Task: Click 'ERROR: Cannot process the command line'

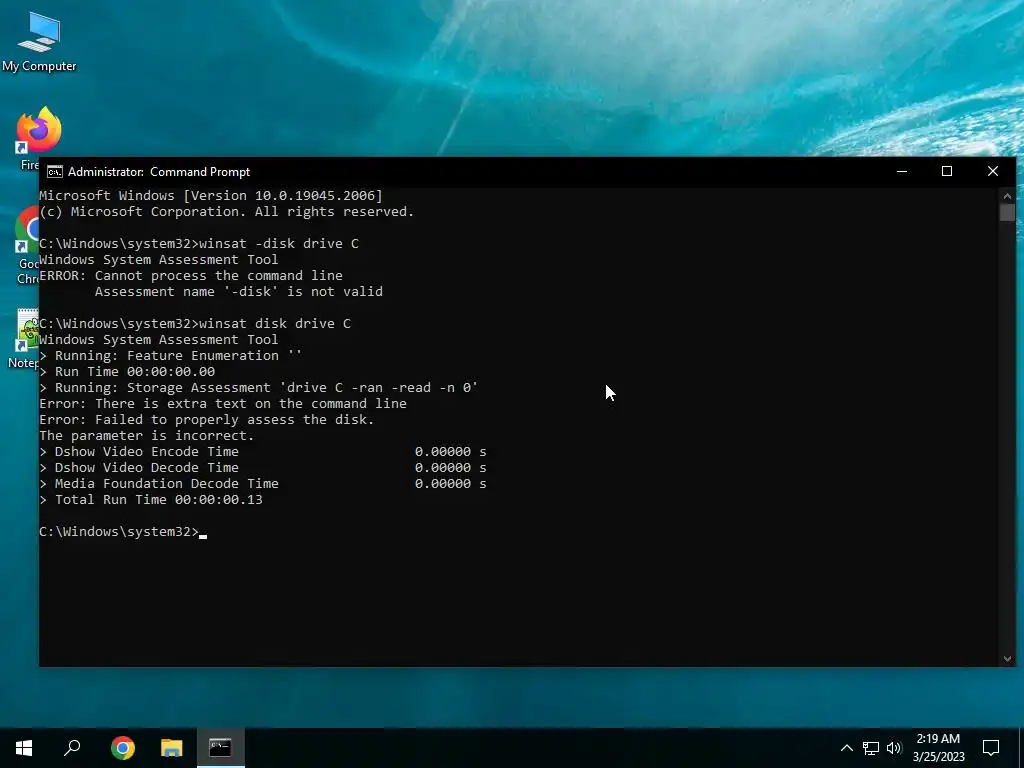Action: 191,276
